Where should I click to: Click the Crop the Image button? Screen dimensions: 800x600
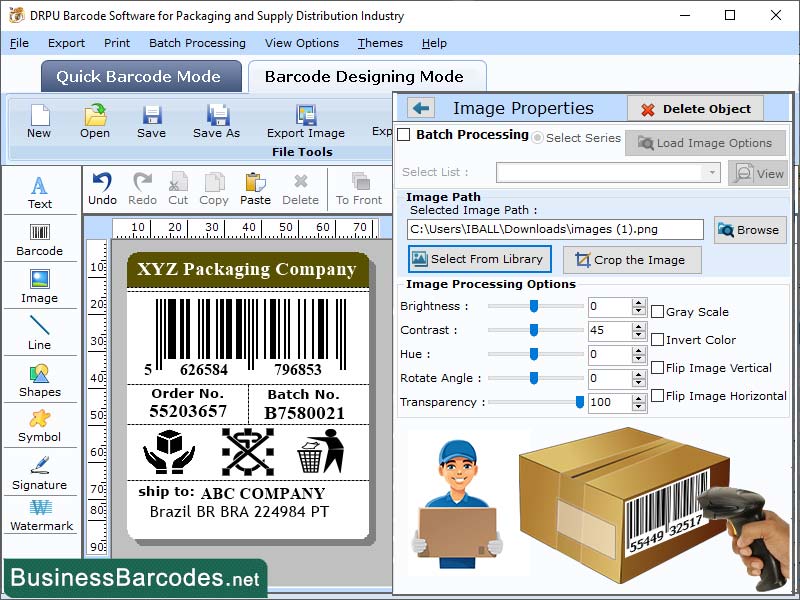pos(632,260)
